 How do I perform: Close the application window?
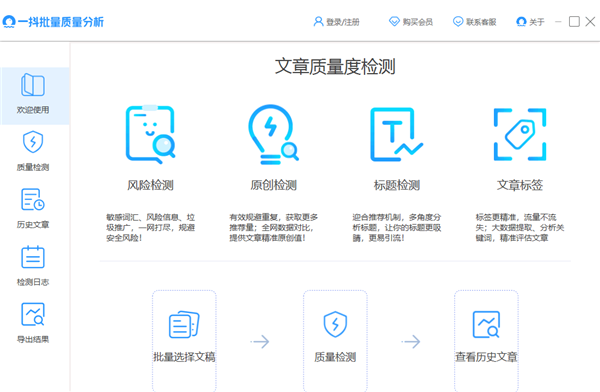coord(590,21)
